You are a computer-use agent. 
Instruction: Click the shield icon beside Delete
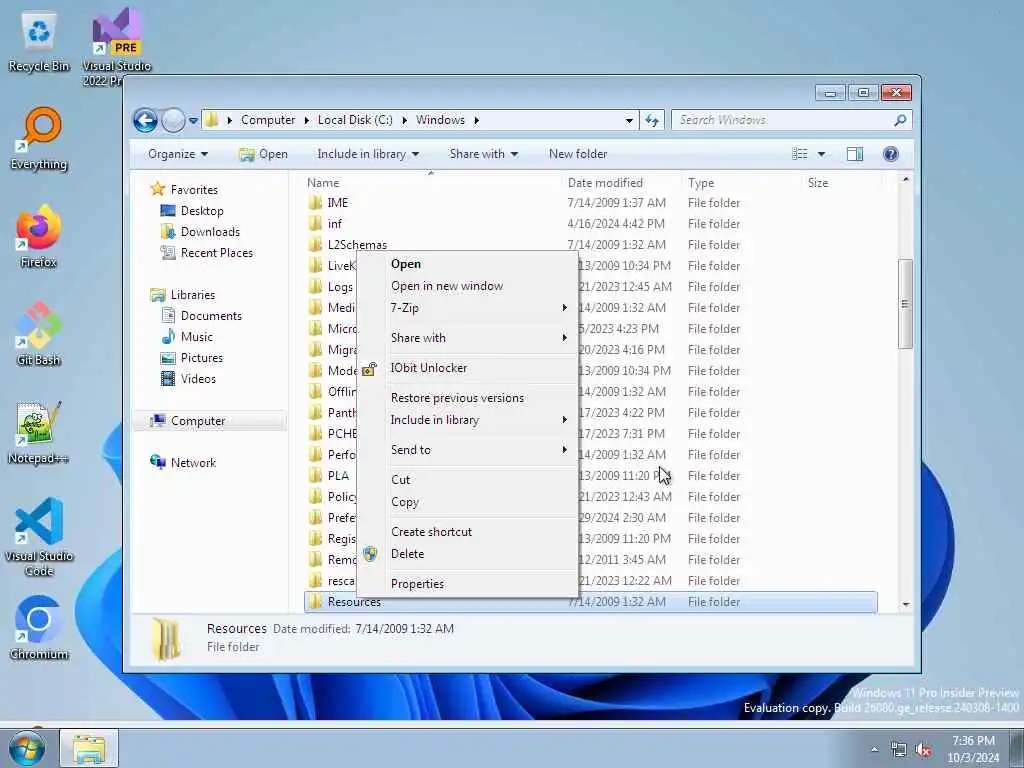pyautogui.click(x=370, y=554)
